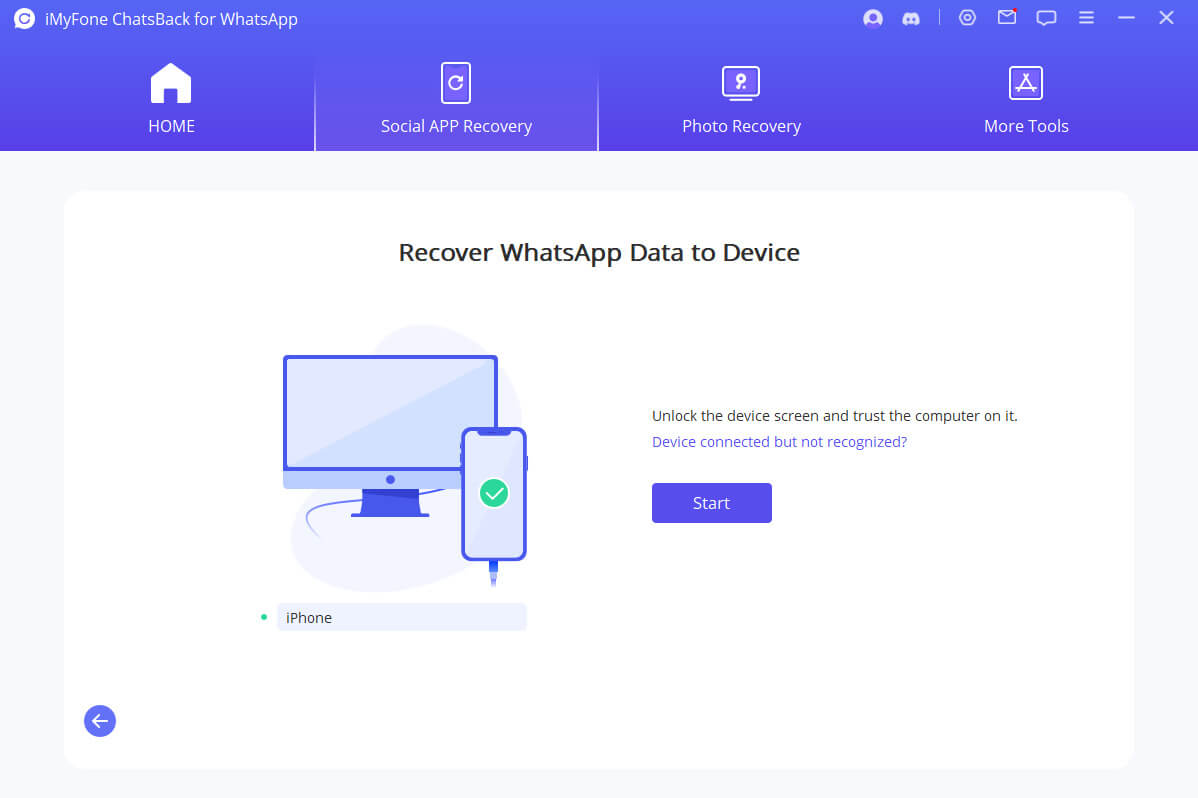
Task: Open the user account profile icon
Action: coord(873,19)
